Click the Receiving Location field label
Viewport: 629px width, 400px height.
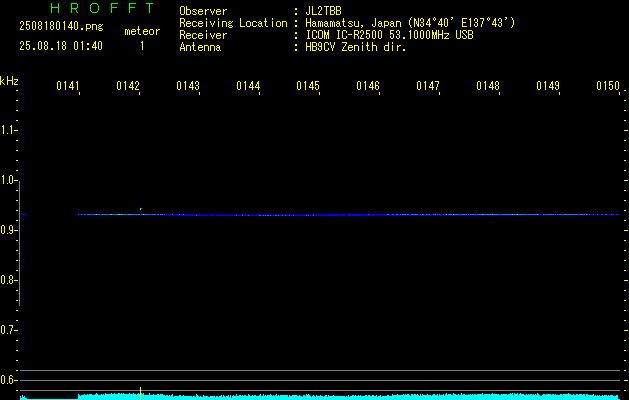(233, 23)
